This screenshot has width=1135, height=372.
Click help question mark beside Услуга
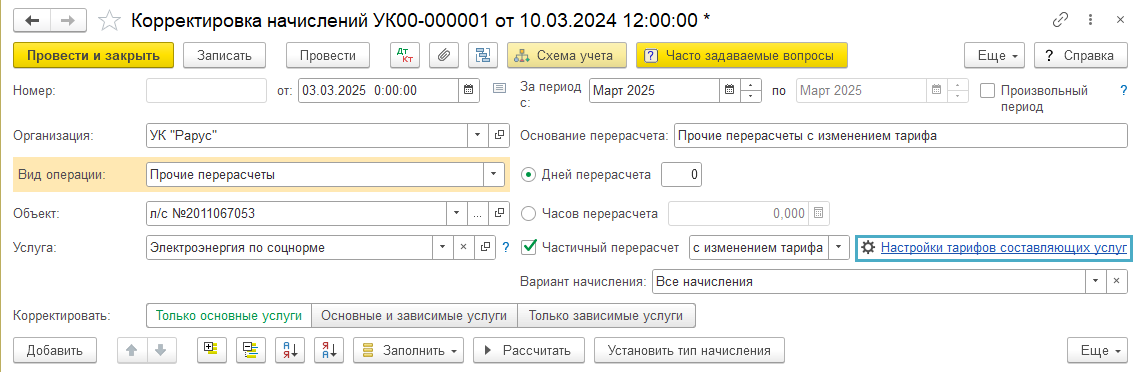tap(505, 247)
